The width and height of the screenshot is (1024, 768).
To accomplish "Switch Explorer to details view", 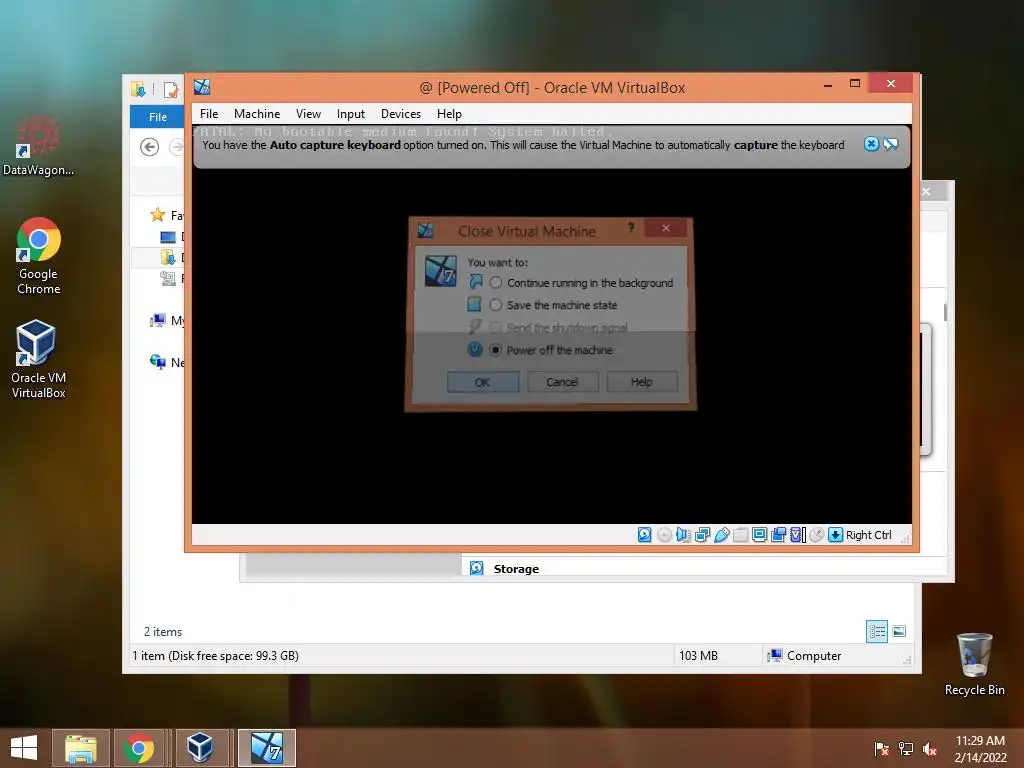I will (x=877, y=632).
